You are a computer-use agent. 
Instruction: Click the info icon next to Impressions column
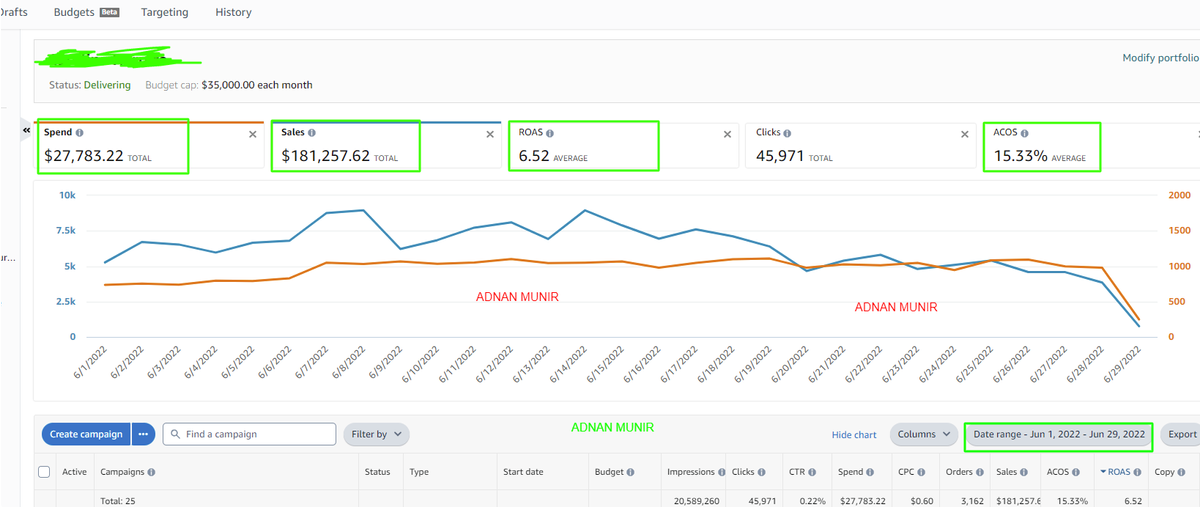click(x=721, y=472)
